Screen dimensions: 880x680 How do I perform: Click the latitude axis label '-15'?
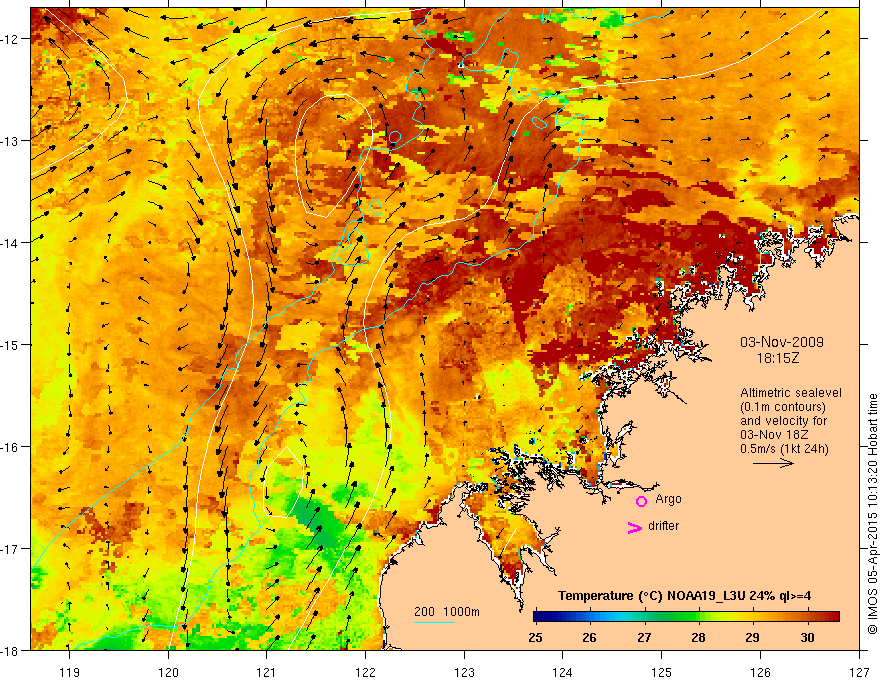[x=11, y=344]
